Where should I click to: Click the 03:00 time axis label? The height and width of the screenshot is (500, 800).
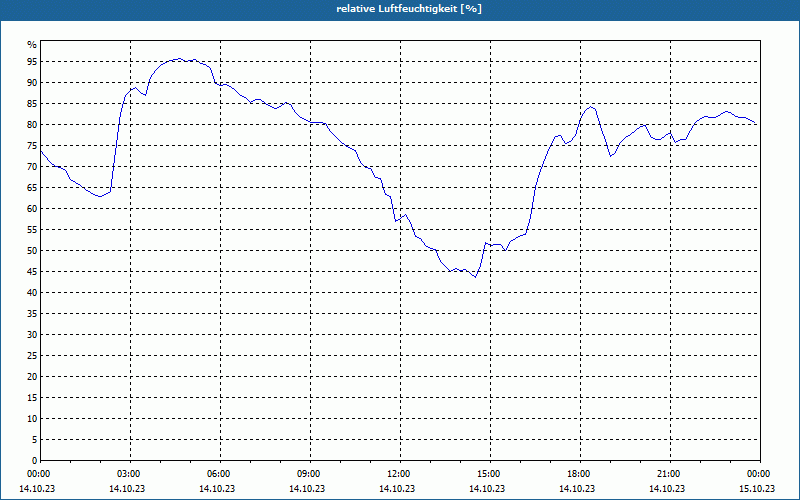[128, 474]
